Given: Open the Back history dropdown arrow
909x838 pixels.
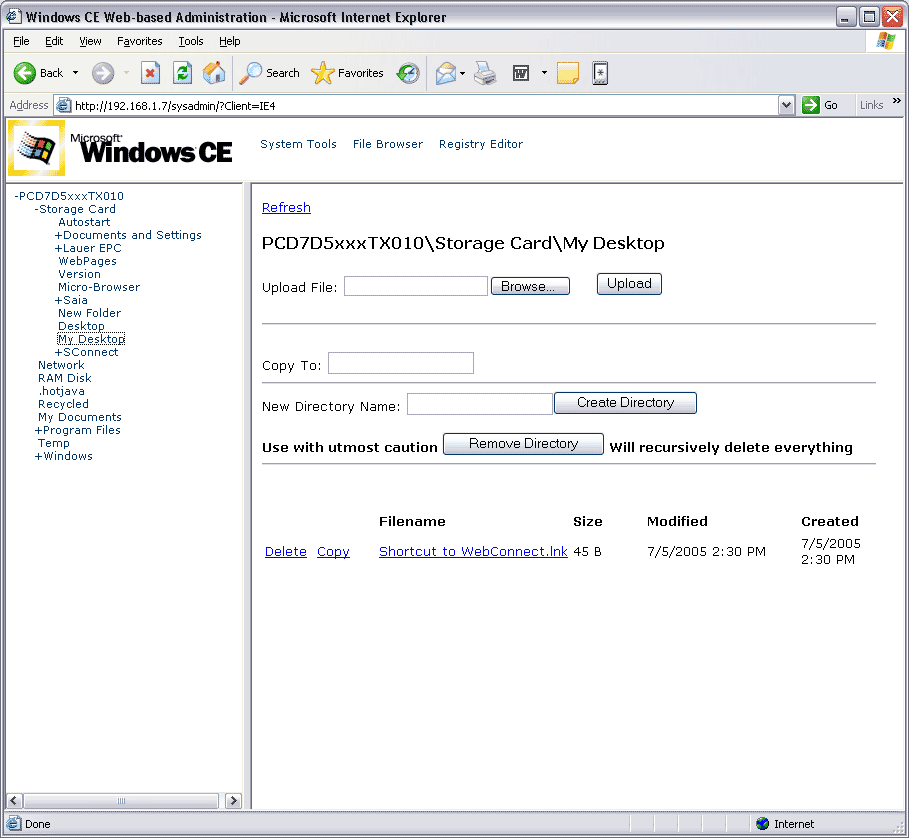Looking at the screenshot, I should 75,73.
